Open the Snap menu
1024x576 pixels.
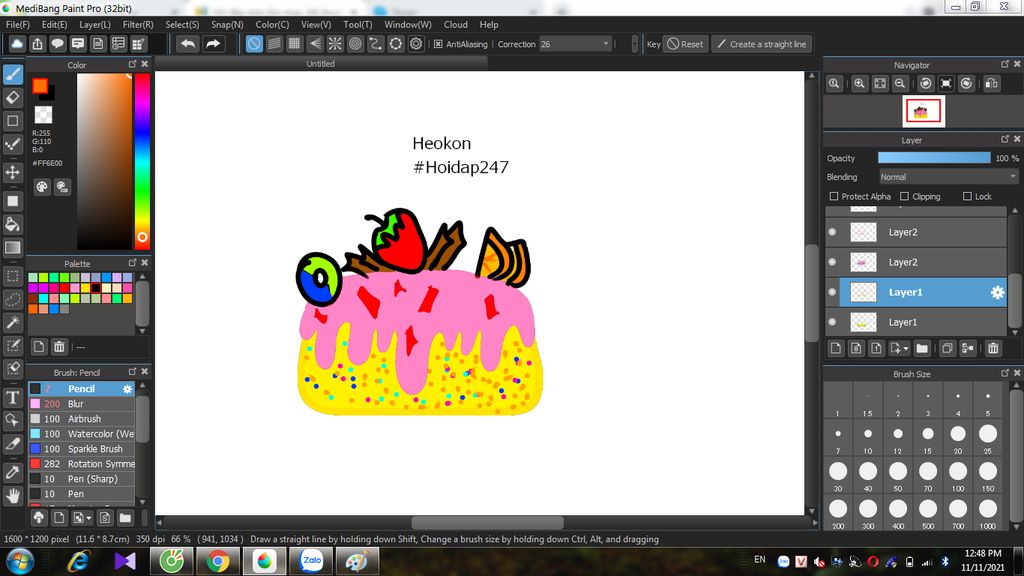point(227,25)
